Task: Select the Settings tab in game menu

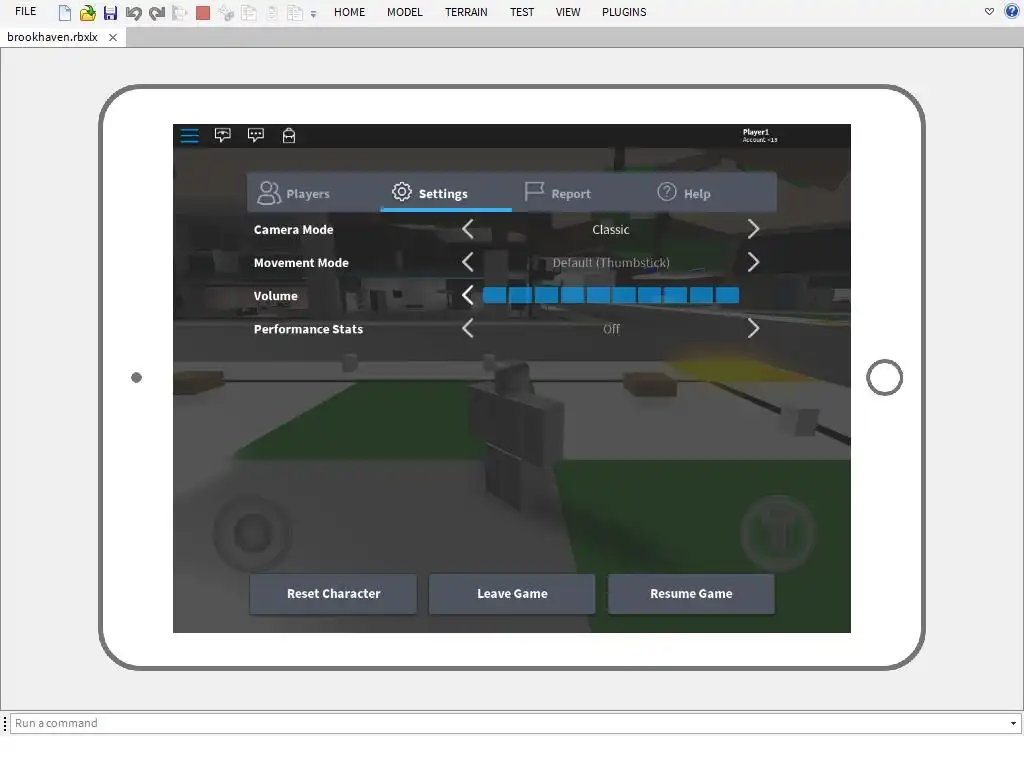Action: click(x=445, y=193)
